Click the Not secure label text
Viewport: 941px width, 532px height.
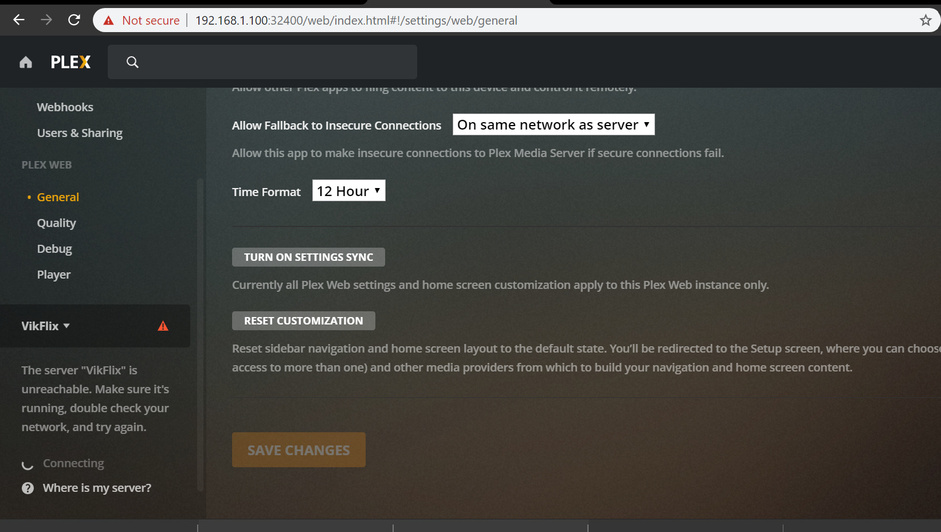point(151,20)
